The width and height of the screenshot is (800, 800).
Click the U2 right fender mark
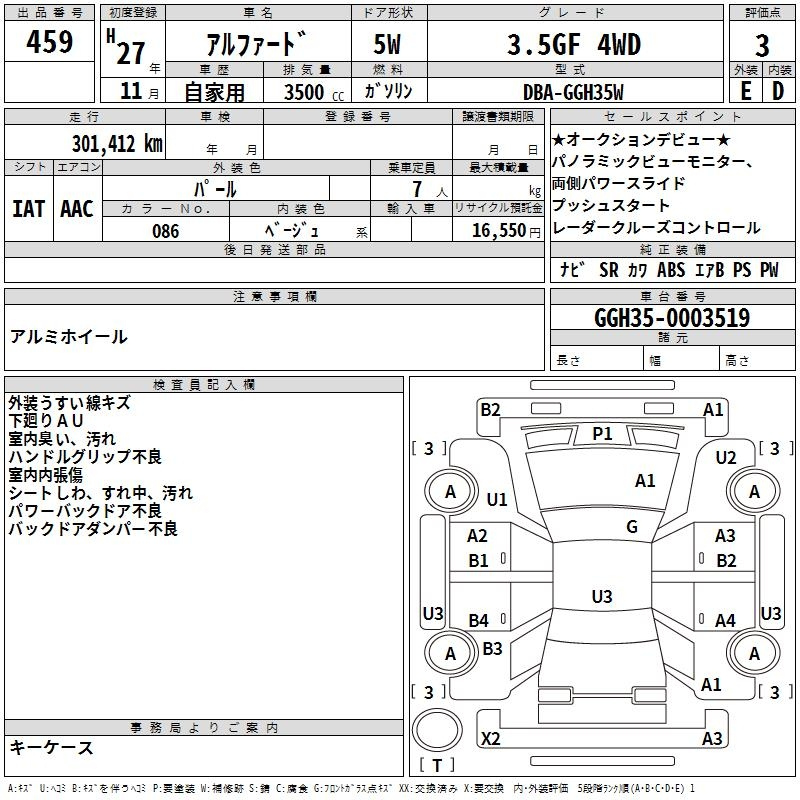pyautogui.click(x=726, y=458)
